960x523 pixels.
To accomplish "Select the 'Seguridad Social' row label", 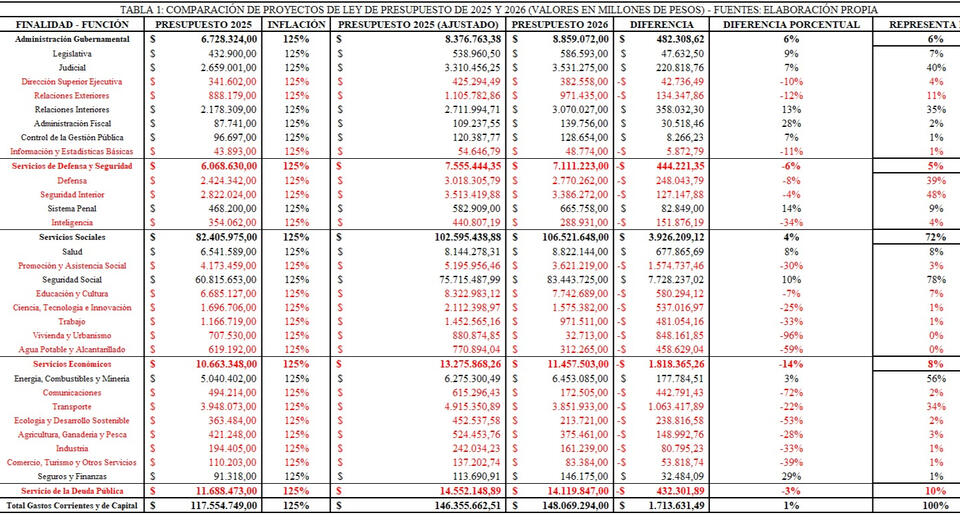I will [x=70, y=280].
